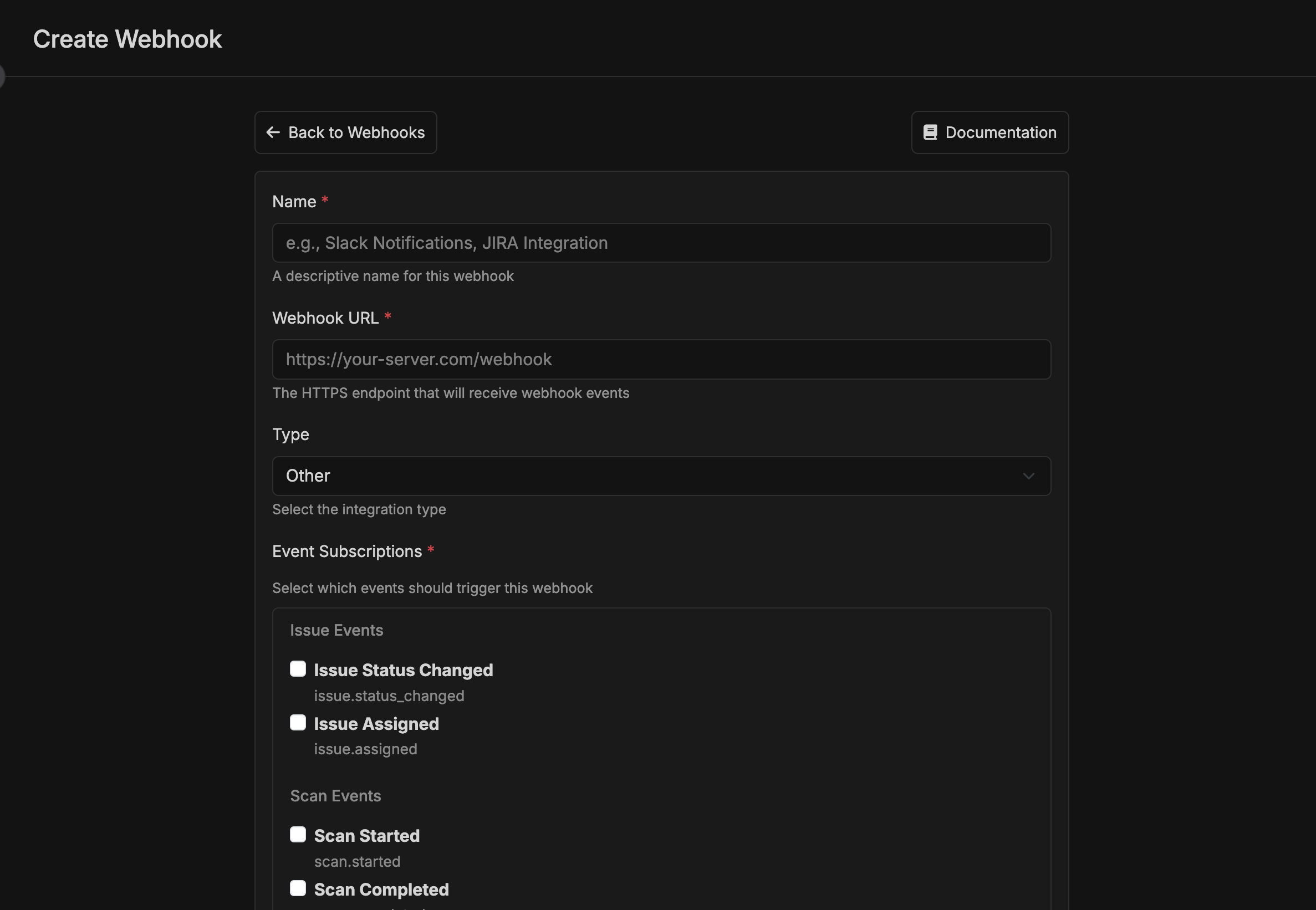The height and width of the screenshot is (910, 1316).
Task: Click the scan.started event code
Action: 357,861
